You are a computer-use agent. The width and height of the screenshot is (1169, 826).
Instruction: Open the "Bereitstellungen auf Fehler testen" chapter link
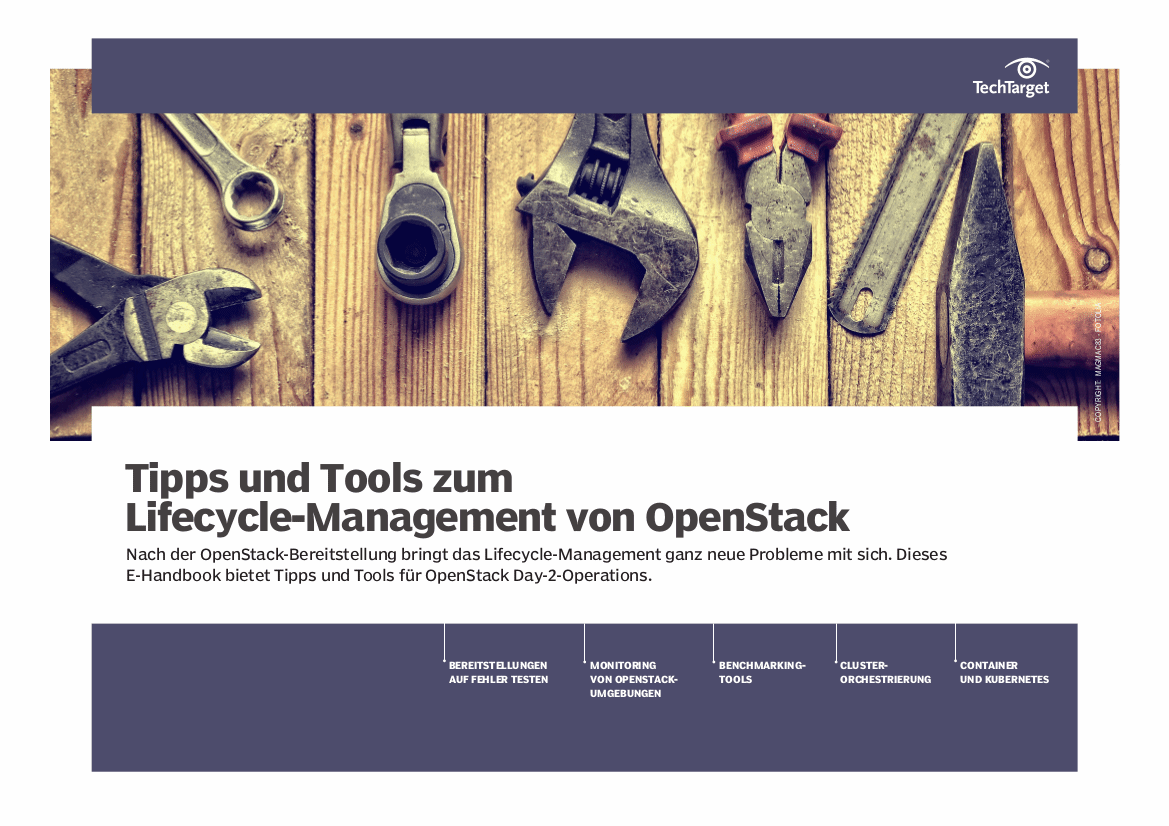pos(498,672)
